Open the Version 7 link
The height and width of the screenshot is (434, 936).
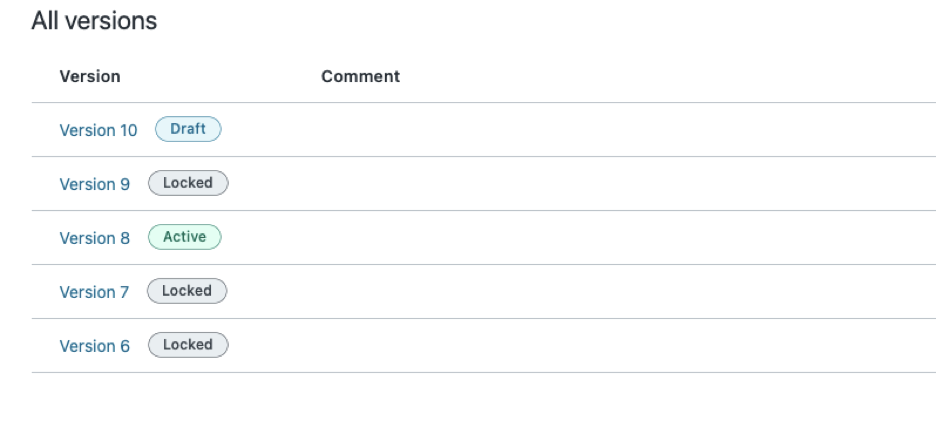click(94, 292)
